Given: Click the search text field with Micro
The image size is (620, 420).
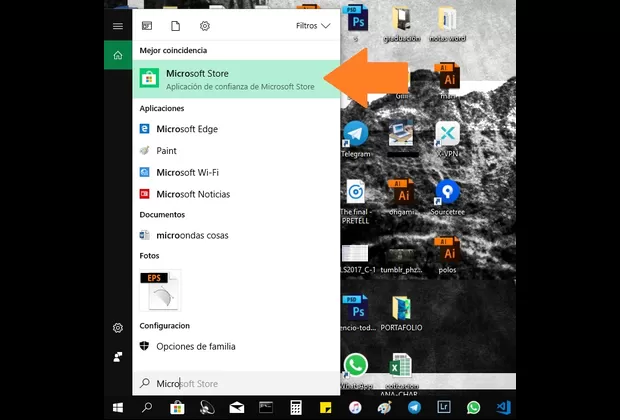Looking at the screenshot, I should [236, 383].
